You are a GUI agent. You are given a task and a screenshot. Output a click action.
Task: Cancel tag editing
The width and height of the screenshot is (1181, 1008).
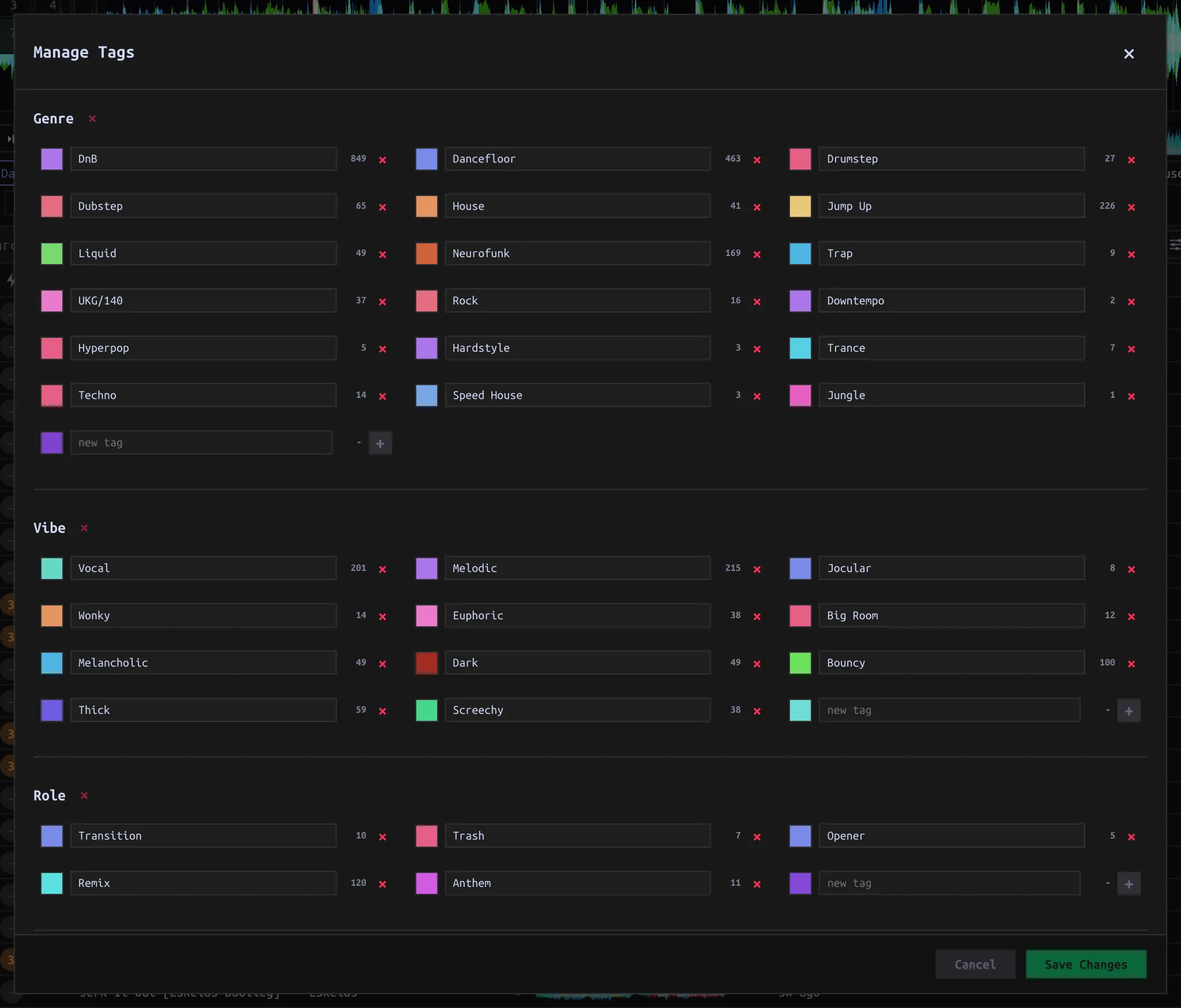975,965
